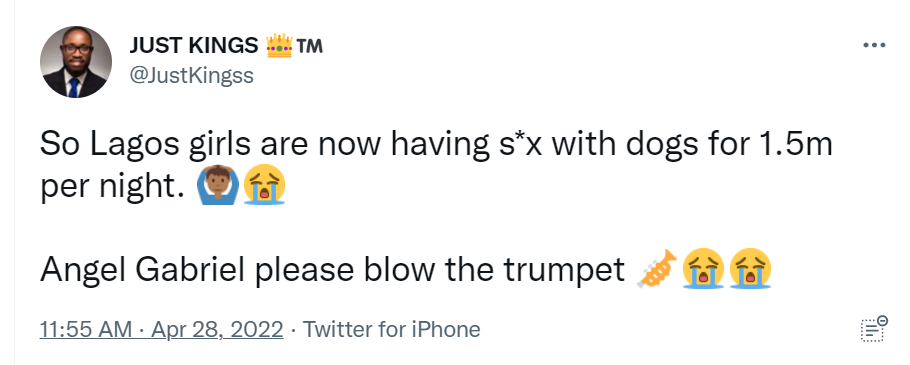
Task: Click the TM symbol after the crown
Action: tap(309, 46)
